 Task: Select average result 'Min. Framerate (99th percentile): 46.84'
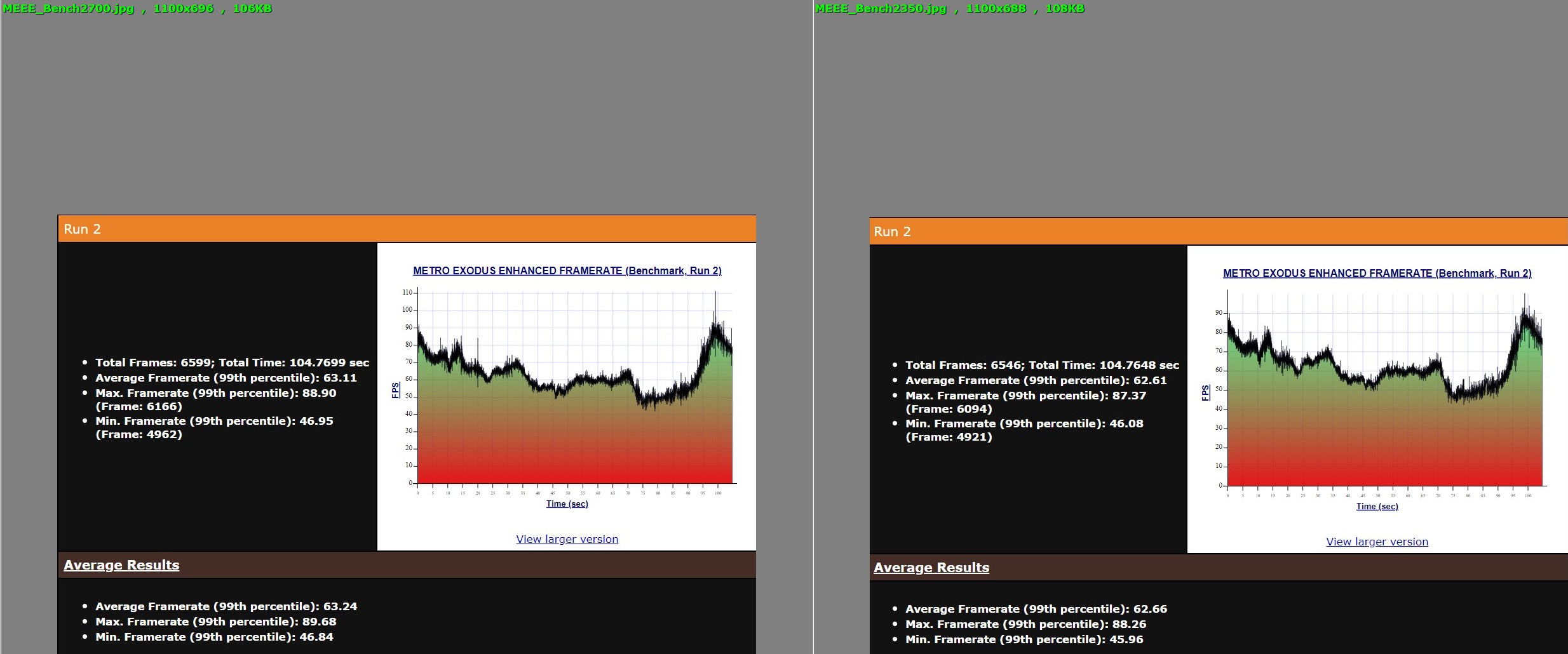(x=214, y=637)
